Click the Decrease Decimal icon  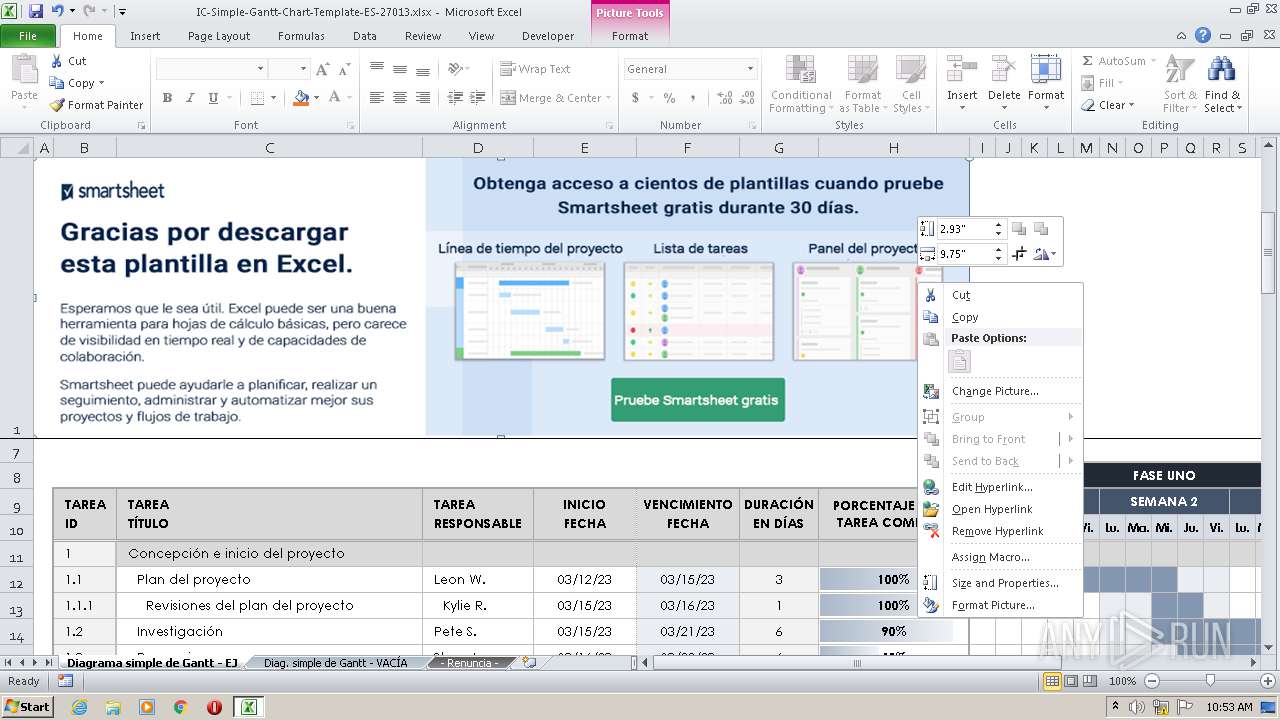click(745, 98)
